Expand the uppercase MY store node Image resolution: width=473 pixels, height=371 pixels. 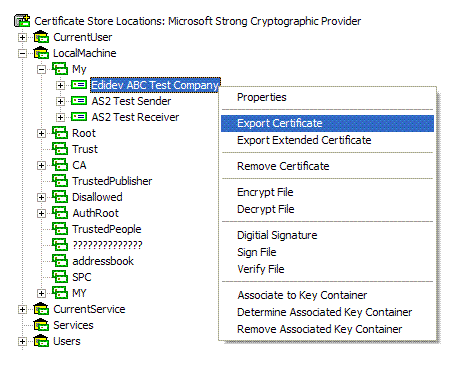41,293
